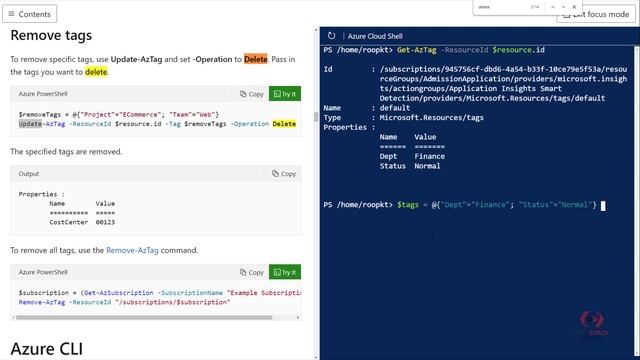Click the $subscription code line

click(x=159, y=293)
